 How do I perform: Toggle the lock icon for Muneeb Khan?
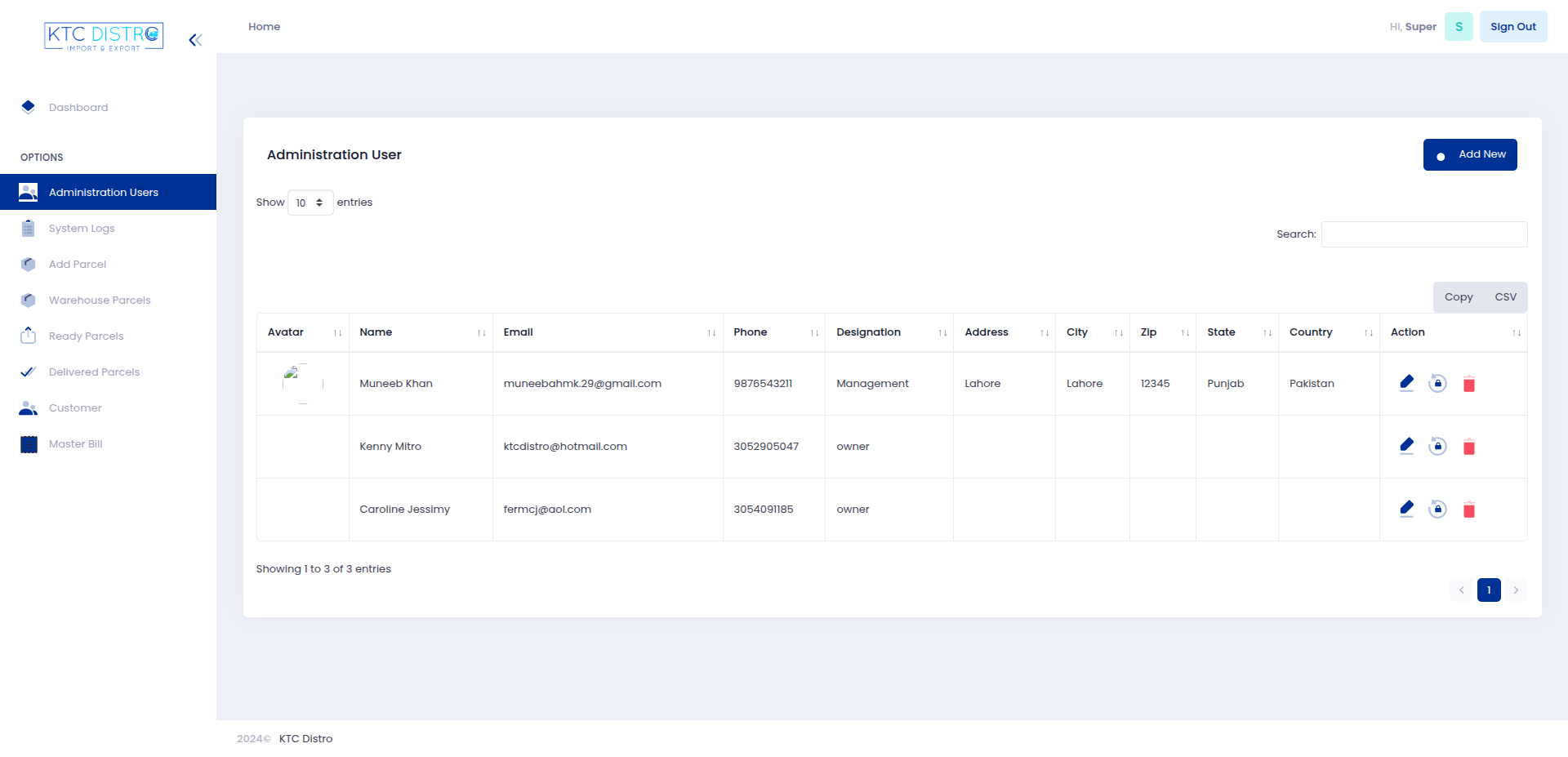tap(1438, 383)
